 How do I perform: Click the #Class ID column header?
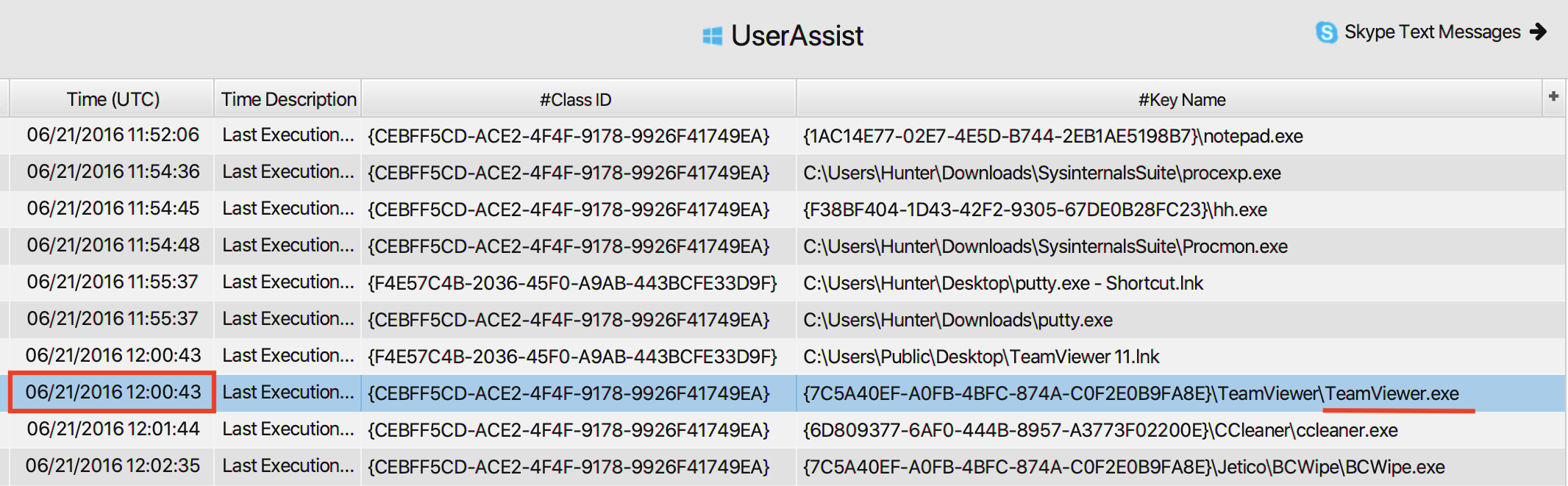[575, 99]
